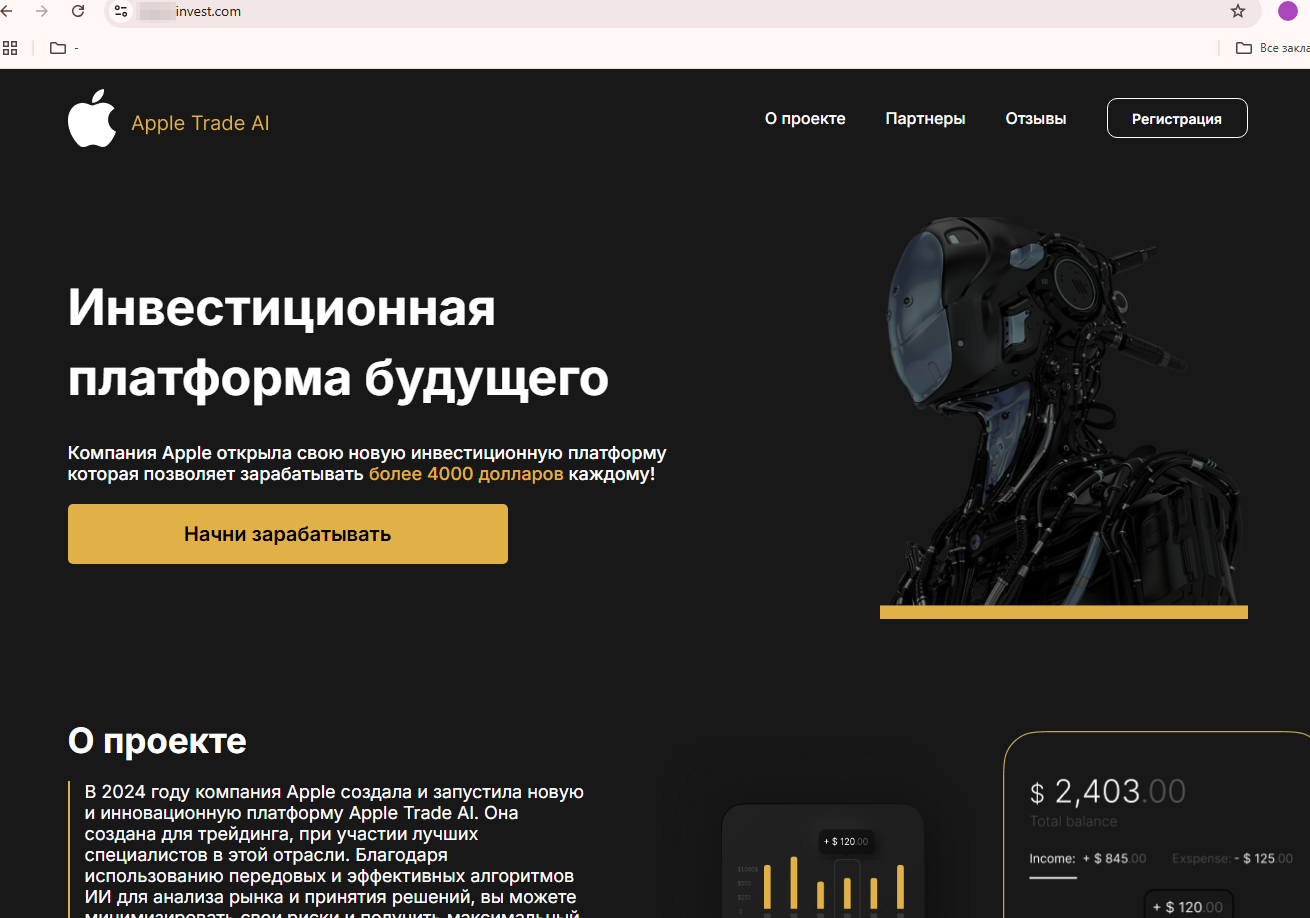Image resolution: width=1310 pixels, height=918 pixels.
Task: Open the "Партнеры" navigation item
Action: click(925, 119)
